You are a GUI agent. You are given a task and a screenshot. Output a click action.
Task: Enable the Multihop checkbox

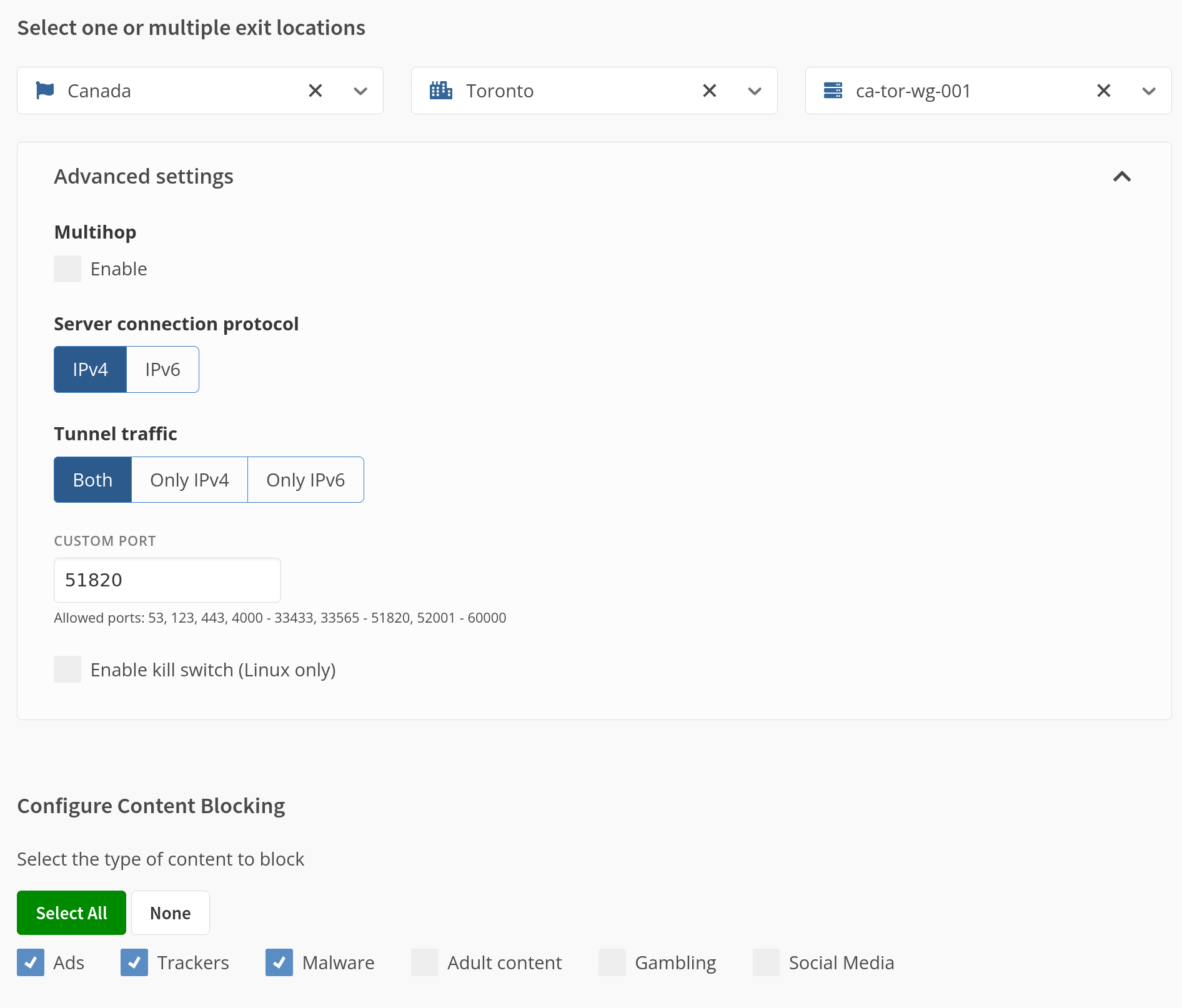point(67,269)
